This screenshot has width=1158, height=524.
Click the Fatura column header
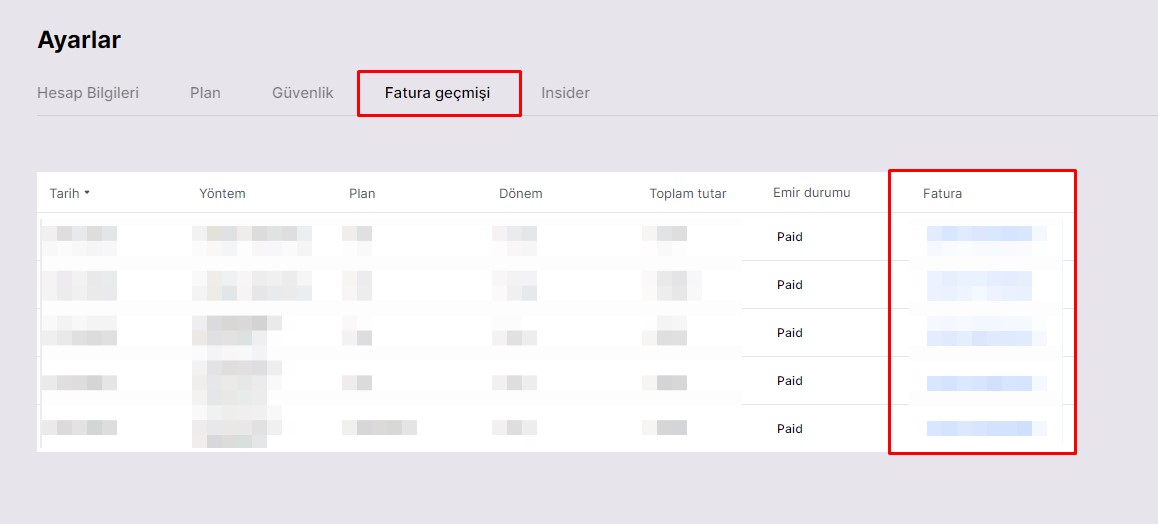pyautogui.click(x=942, y=193)
